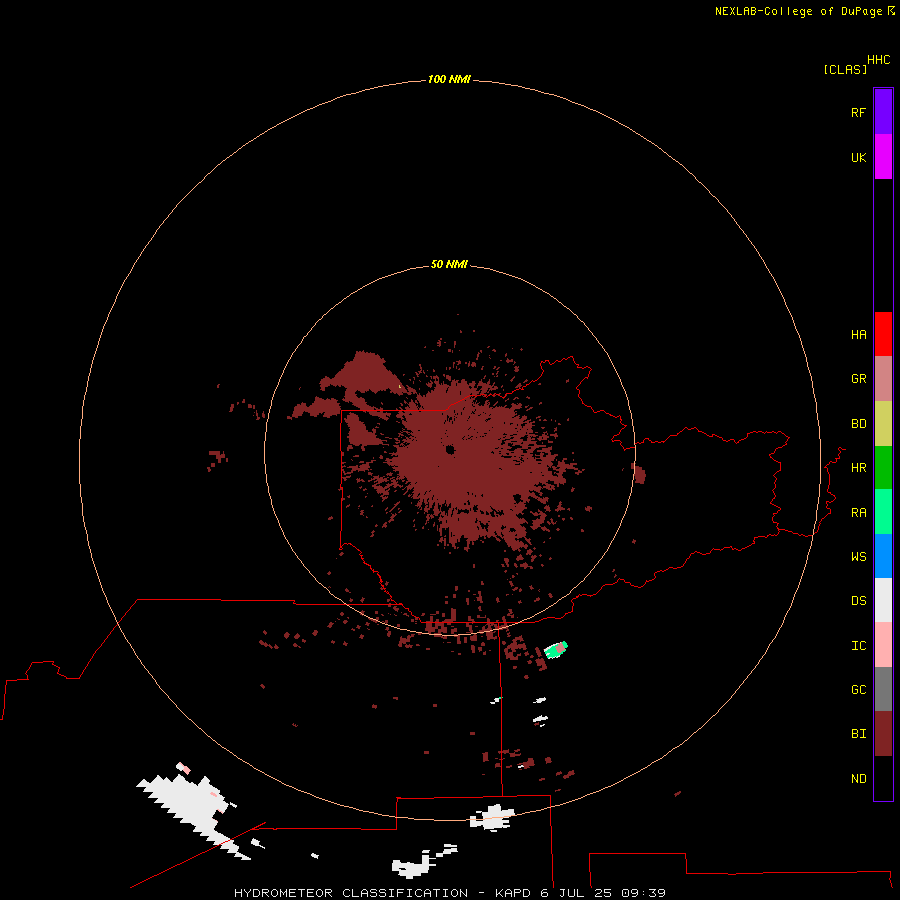Click the WS blue legend swatch
The width and height of the screenshot is (900, 900).
pos(883,556)
